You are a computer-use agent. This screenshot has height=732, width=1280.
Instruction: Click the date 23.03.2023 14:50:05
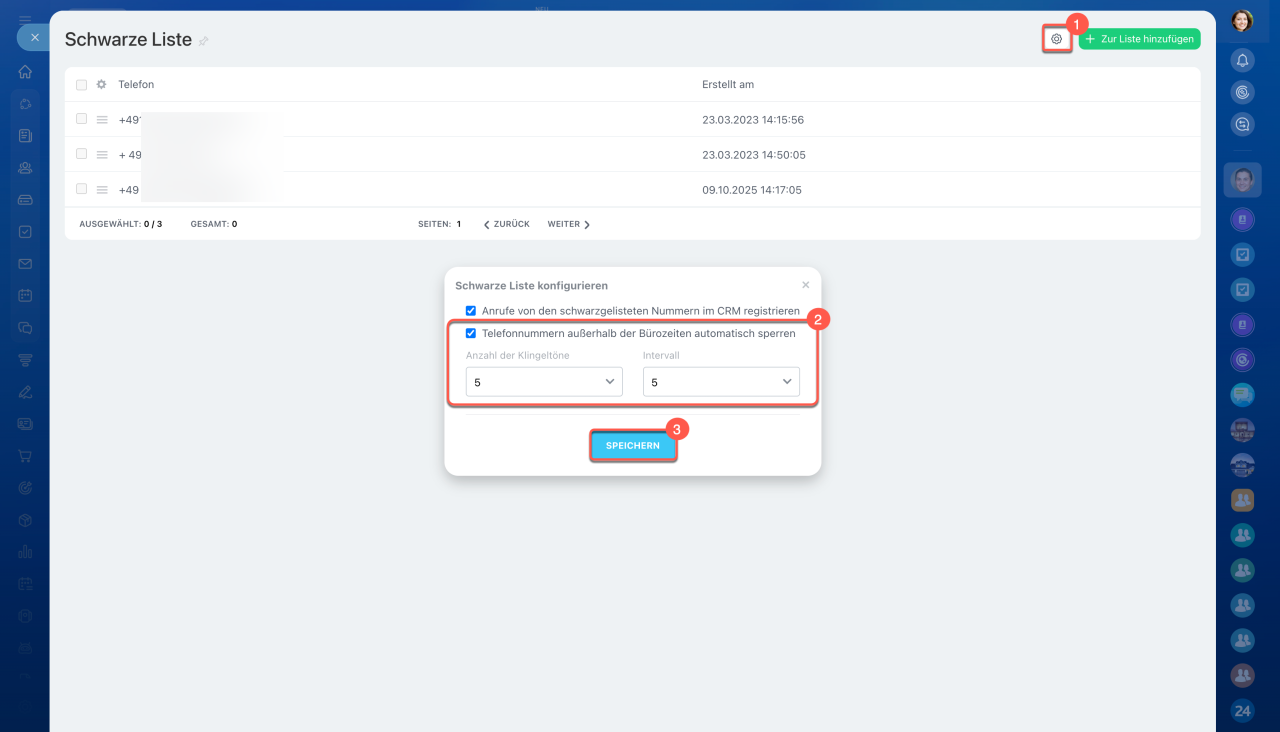coord(754,155)
